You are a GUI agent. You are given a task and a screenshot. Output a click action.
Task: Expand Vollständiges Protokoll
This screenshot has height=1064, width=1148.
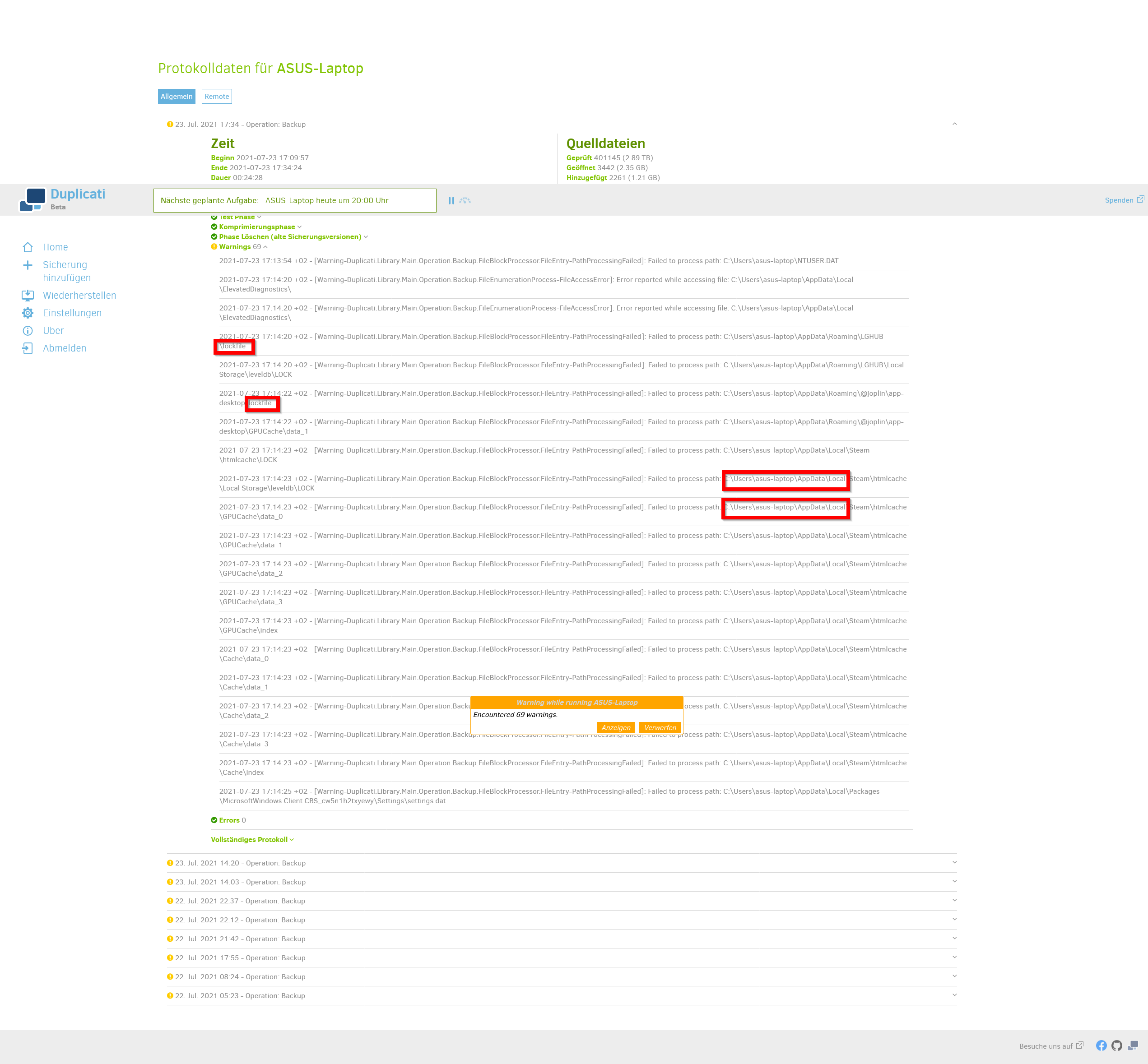[251, 839]
